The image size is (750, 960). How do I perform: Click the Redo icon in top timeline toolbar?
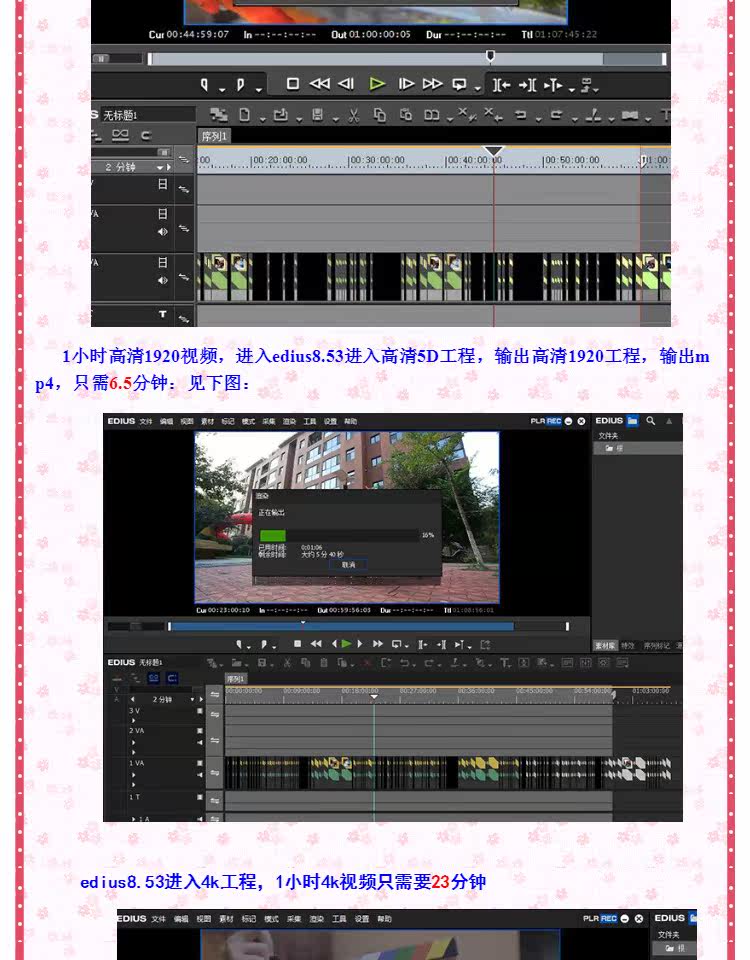[x=557, y=114]
